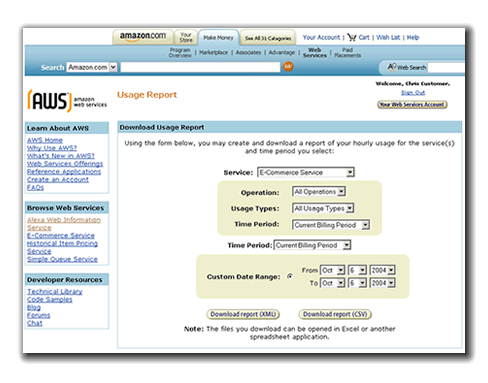
Task: Open the Search scope Amazon.com dropdown
Action: tap(92, 67)
